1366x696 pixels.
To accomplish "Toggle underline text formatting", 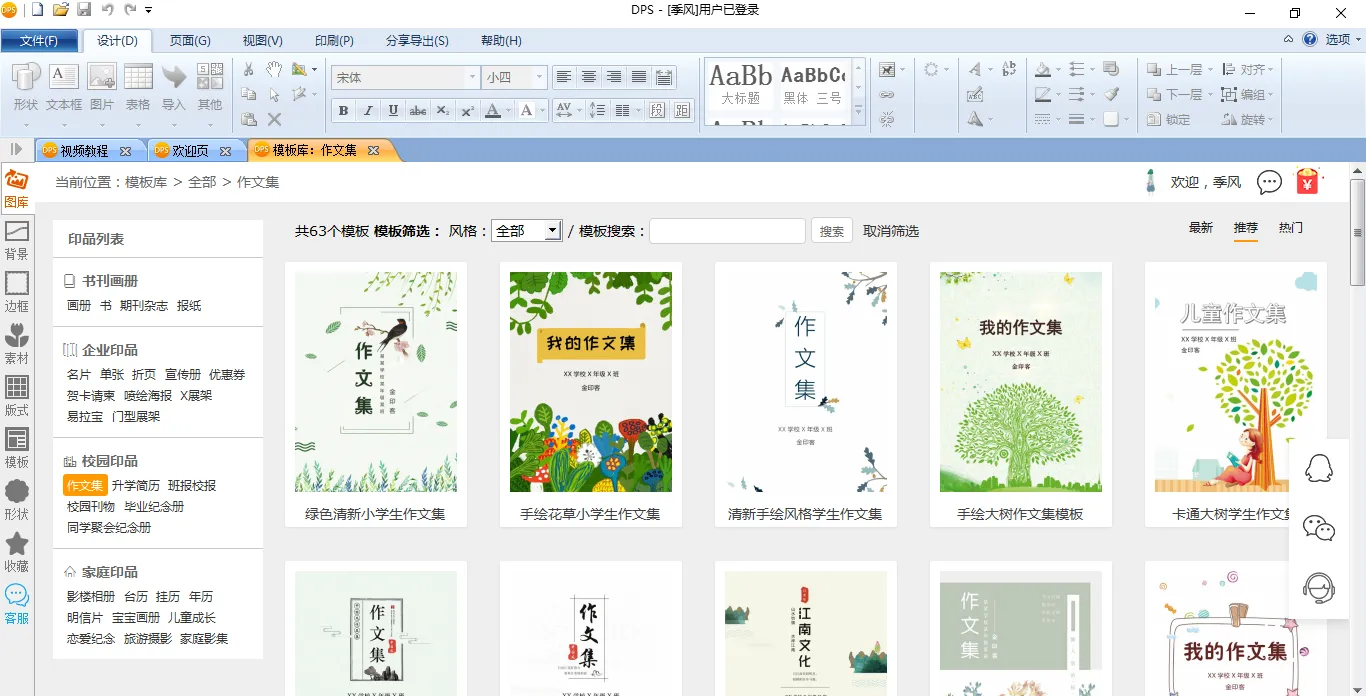I will point(393,111).
